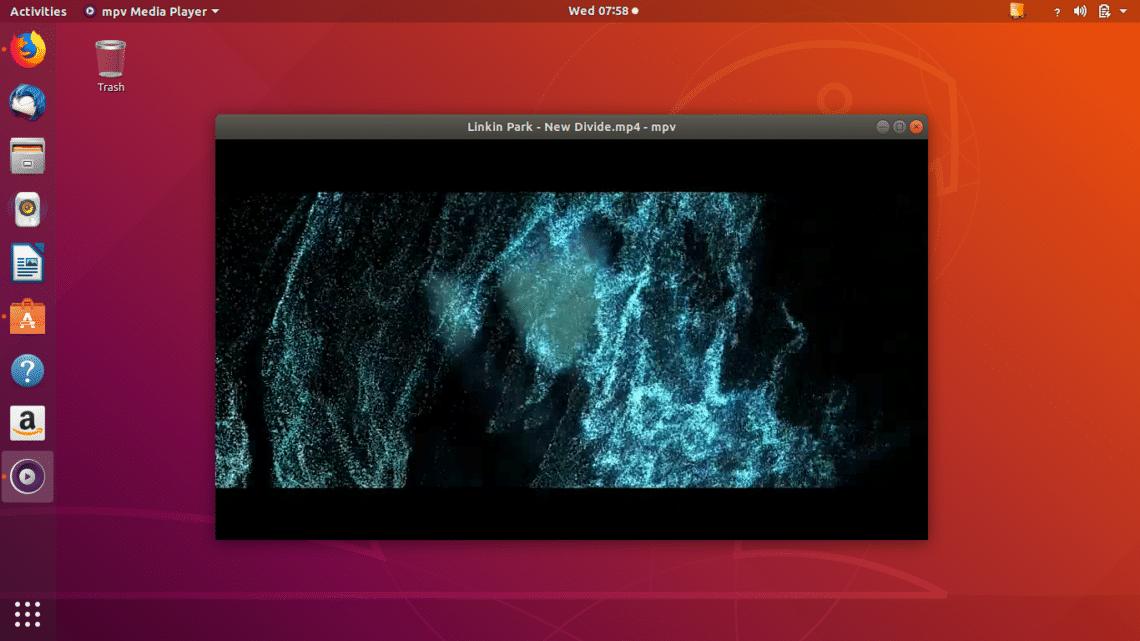Image resolution: width=1140 pixels, height=641 pixels.
Task: Click the orange tray applet icon
Action: click(1017, 10)
